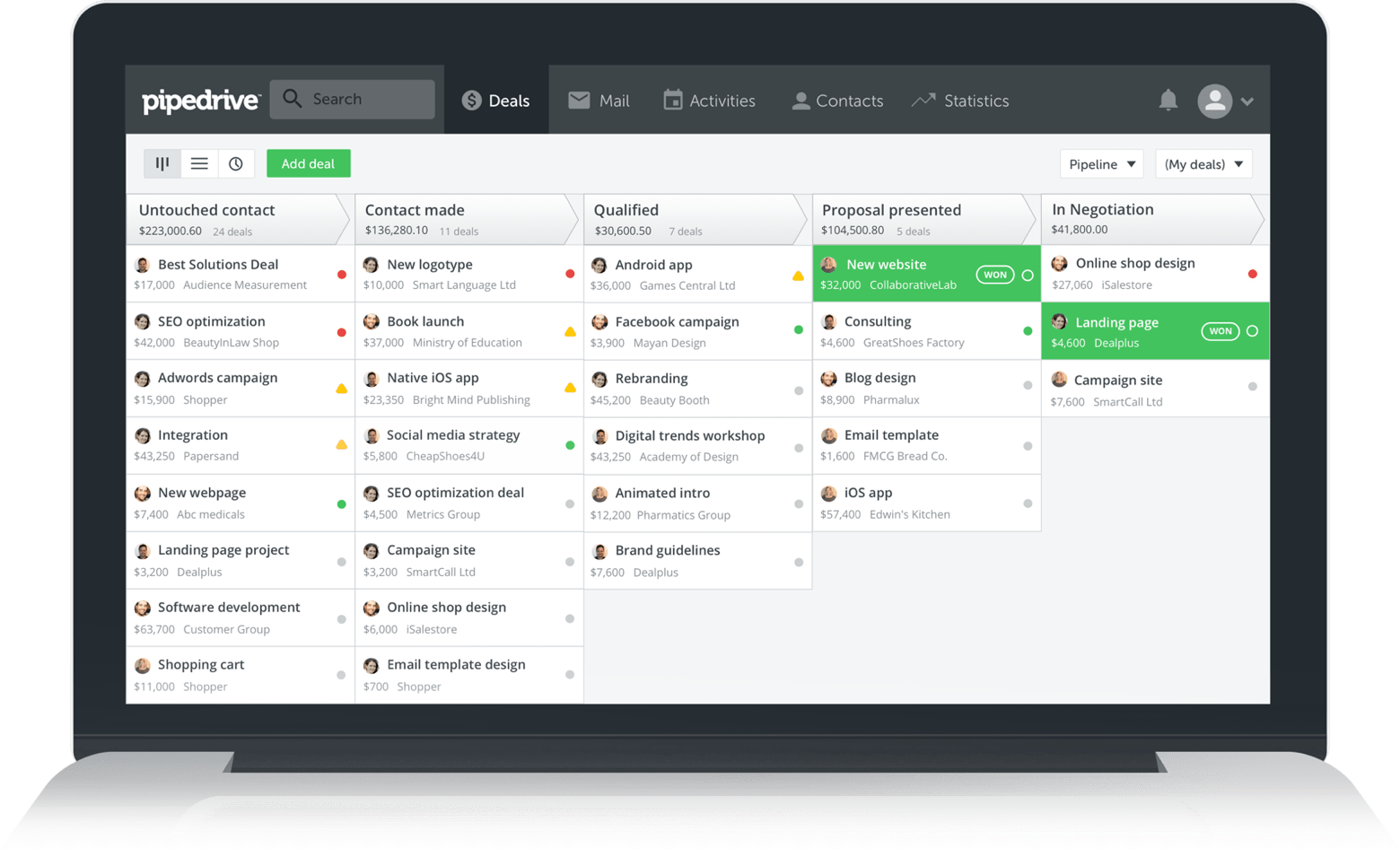Viewport: 1400px width, 849px height.
Task: Click yellow triangle on Android app deal
Action: [798, 276]
